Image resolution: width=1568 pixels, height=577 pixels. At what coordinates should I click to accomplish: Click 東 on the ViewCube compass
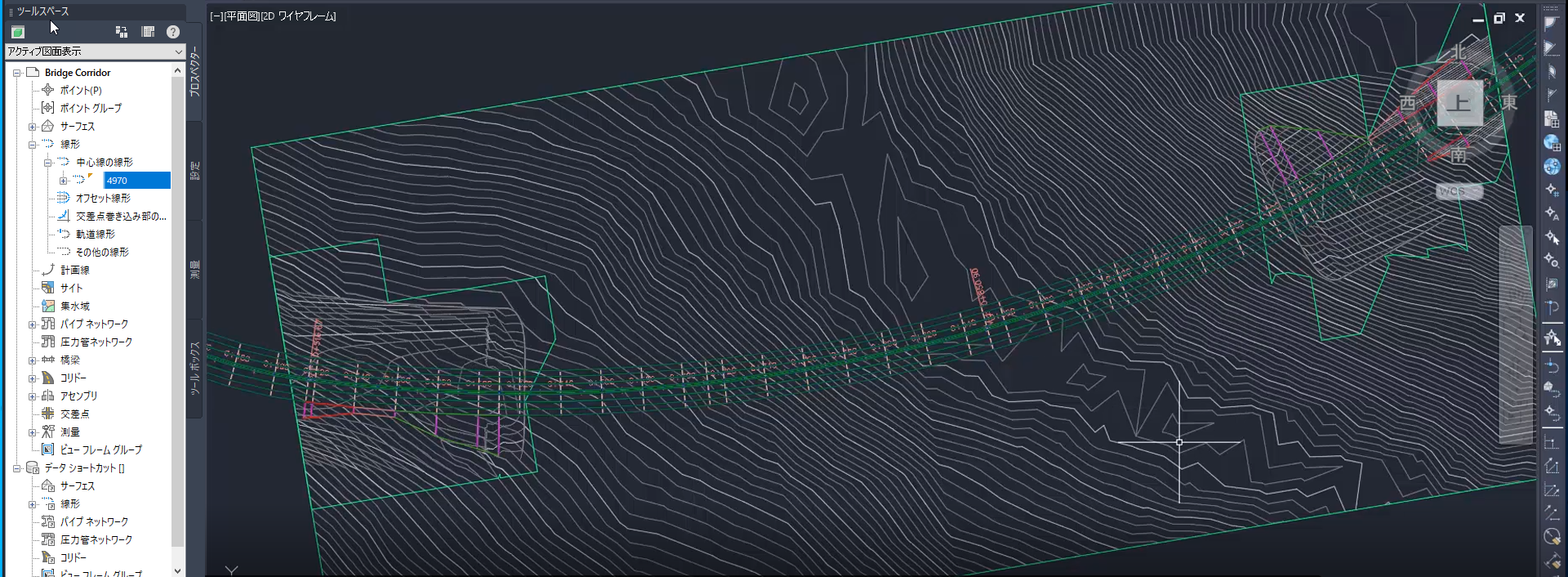1509,102
